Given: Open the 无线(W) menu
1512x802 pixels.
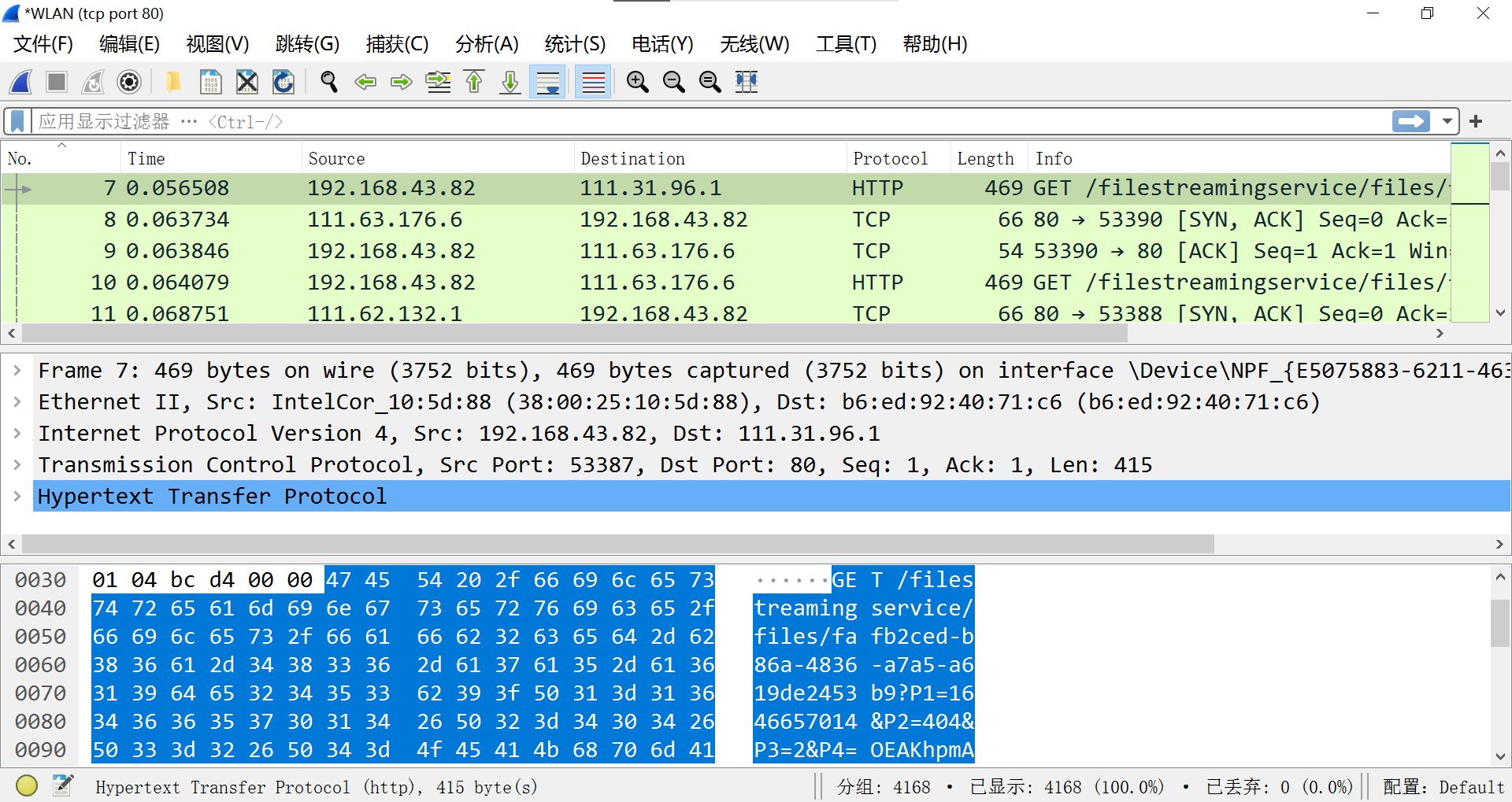Looking at the screenshot, I should [x=754, y=44].
